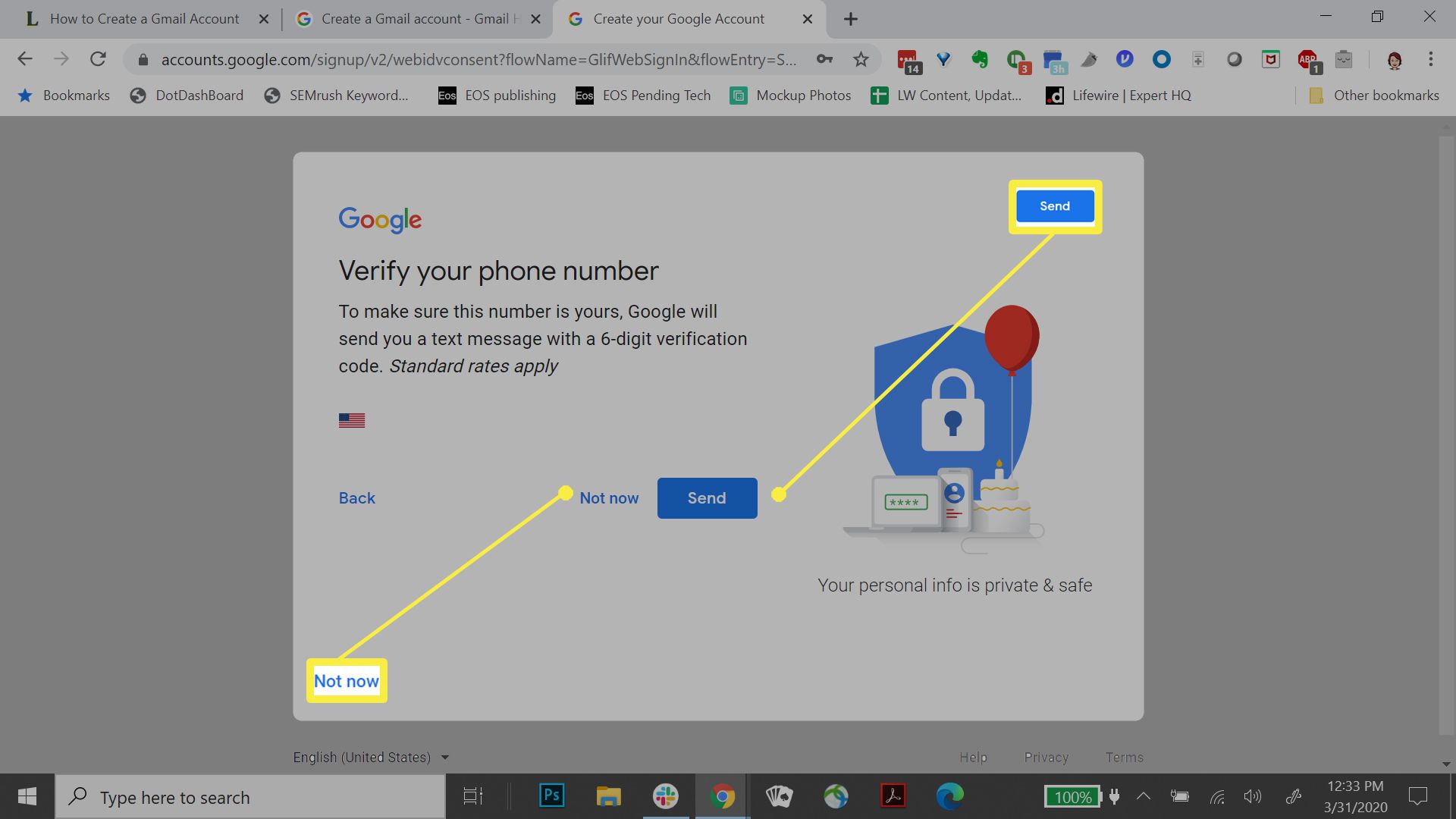This screenshot has width=1456, height=819.
Task: Open the saved passwords key icon
Action: [x=824, y=59]
